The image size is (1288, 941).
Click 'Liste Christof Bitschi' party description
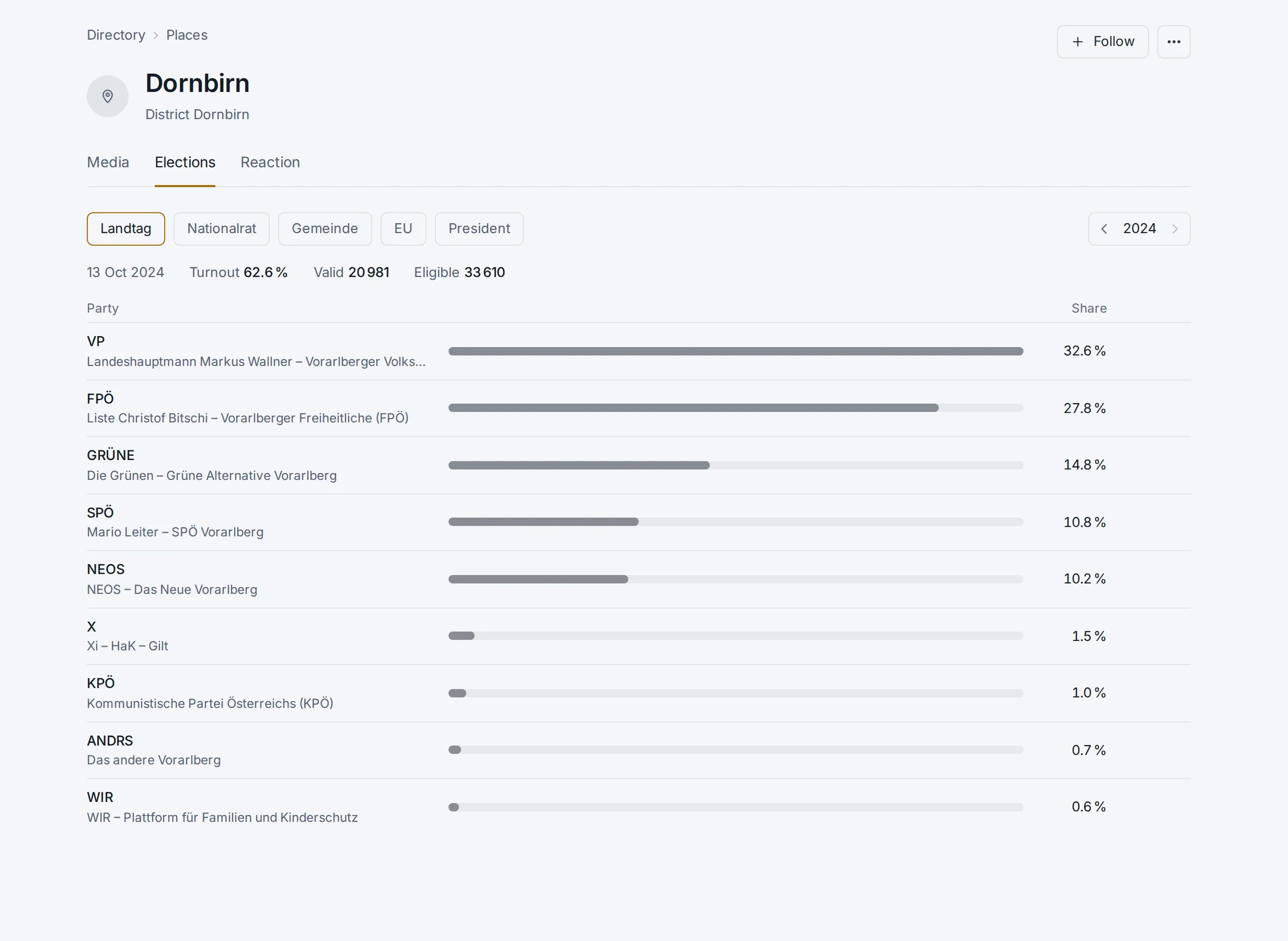248,418
